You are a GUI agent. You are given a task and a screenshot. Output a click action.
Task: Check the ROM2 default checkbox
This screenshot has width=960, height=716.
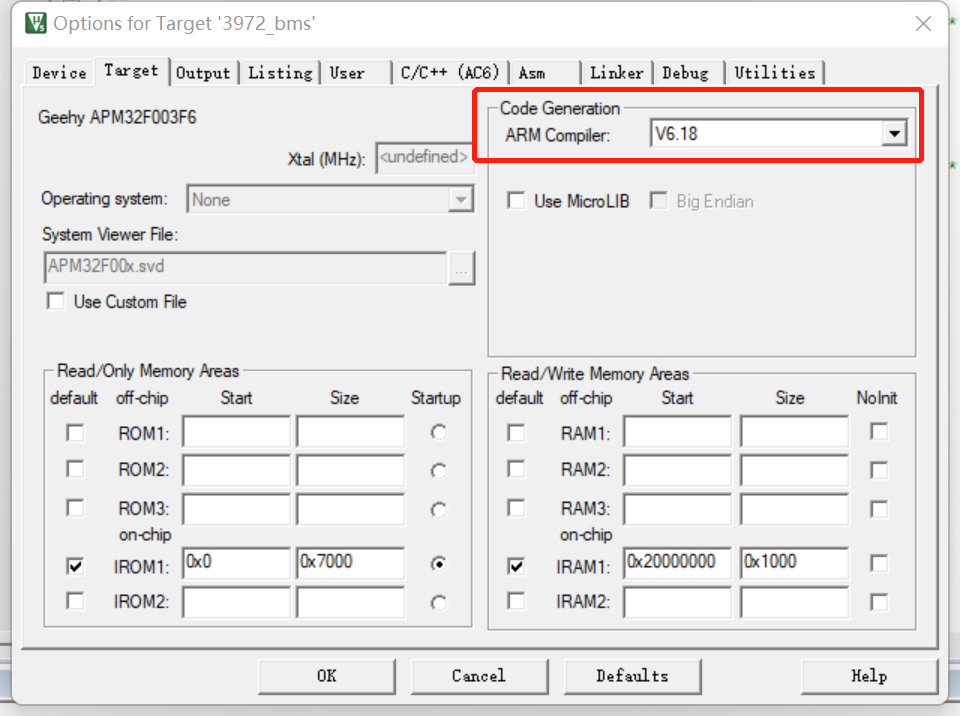pyautogui.click(x=75, y=469)
